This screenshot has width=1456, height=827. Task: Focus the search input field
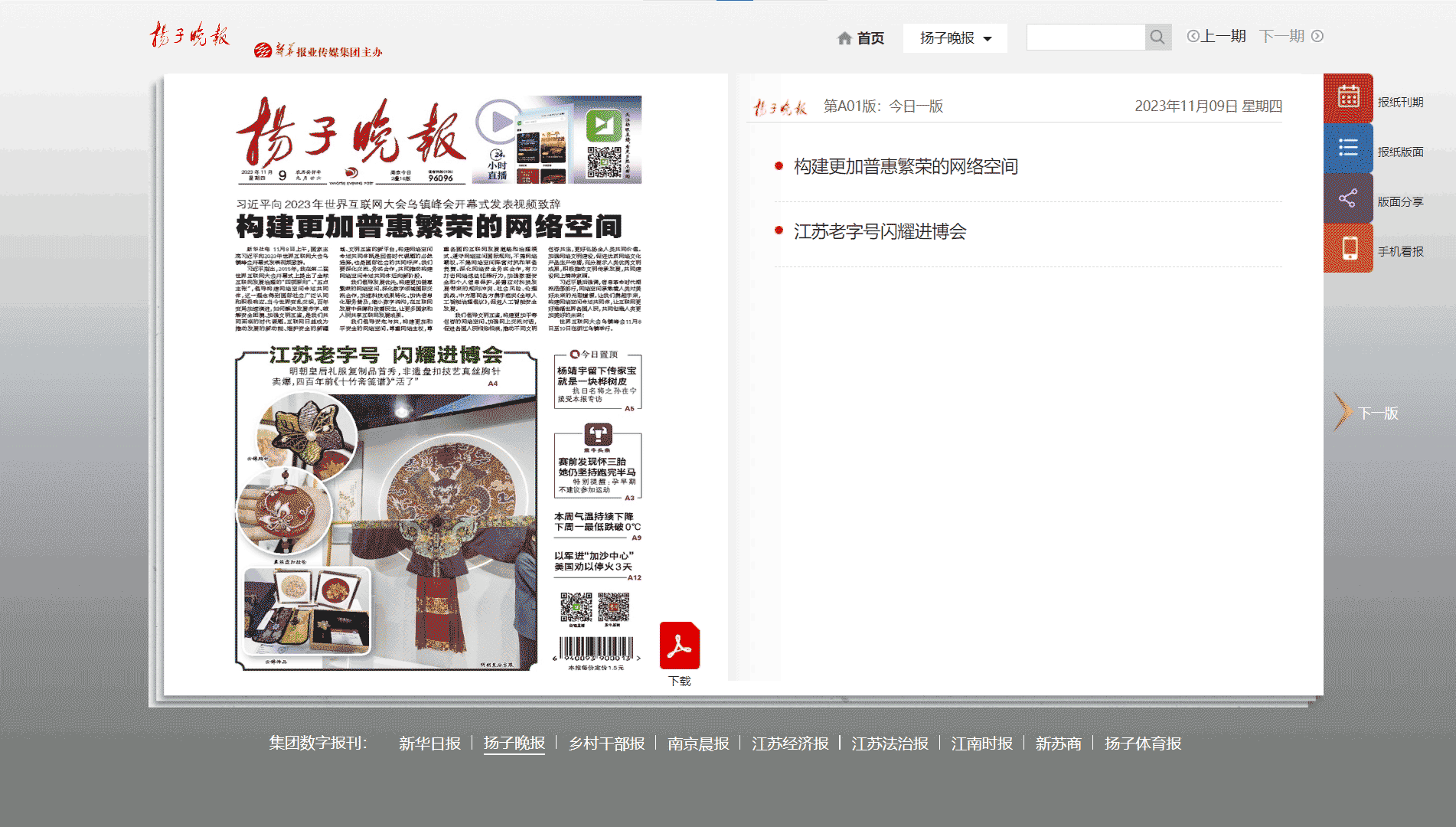pos(1085,37)
